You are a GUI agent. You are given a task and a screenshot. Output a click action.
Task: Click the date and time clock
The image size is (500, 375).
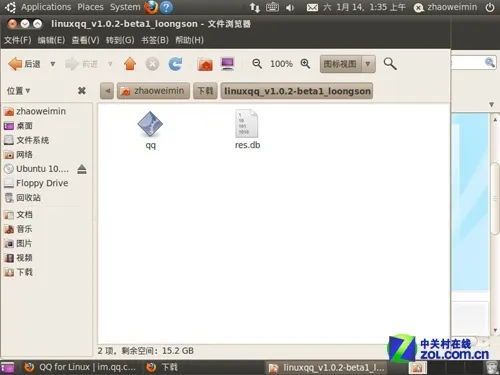click(x=364, y=7)
